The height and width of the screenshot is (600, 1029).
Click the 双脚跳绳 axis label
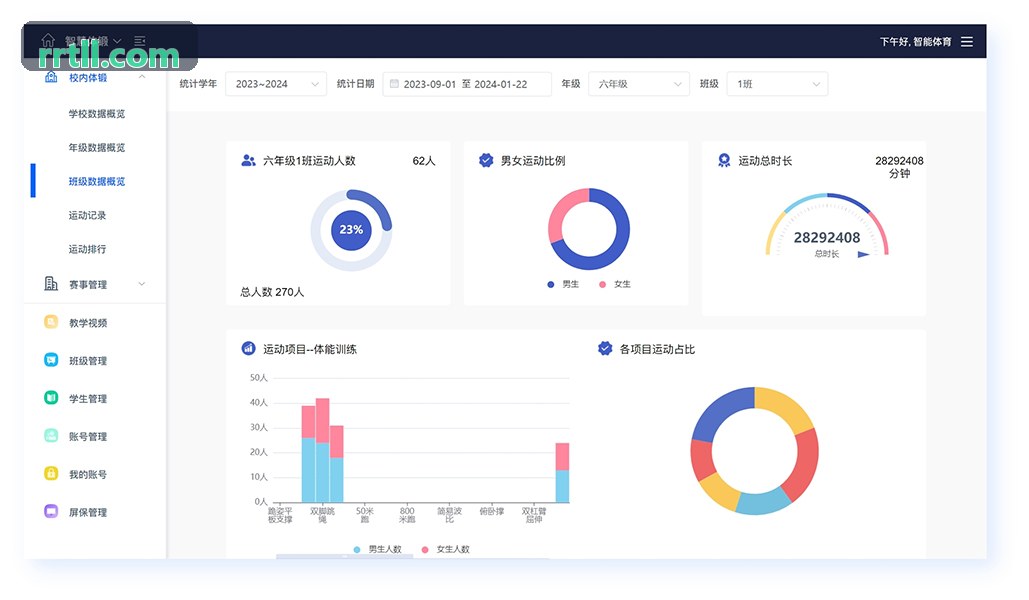click(x=322, y=515)
